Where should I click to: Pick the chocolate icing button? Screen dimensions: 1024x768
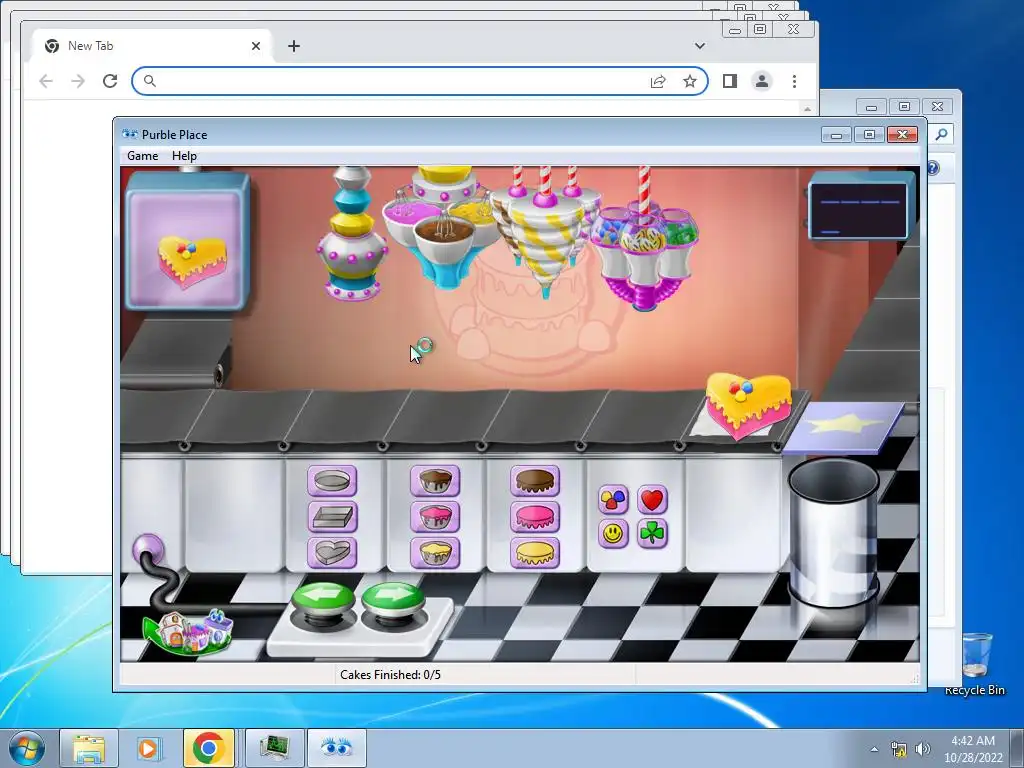point(535,481)
